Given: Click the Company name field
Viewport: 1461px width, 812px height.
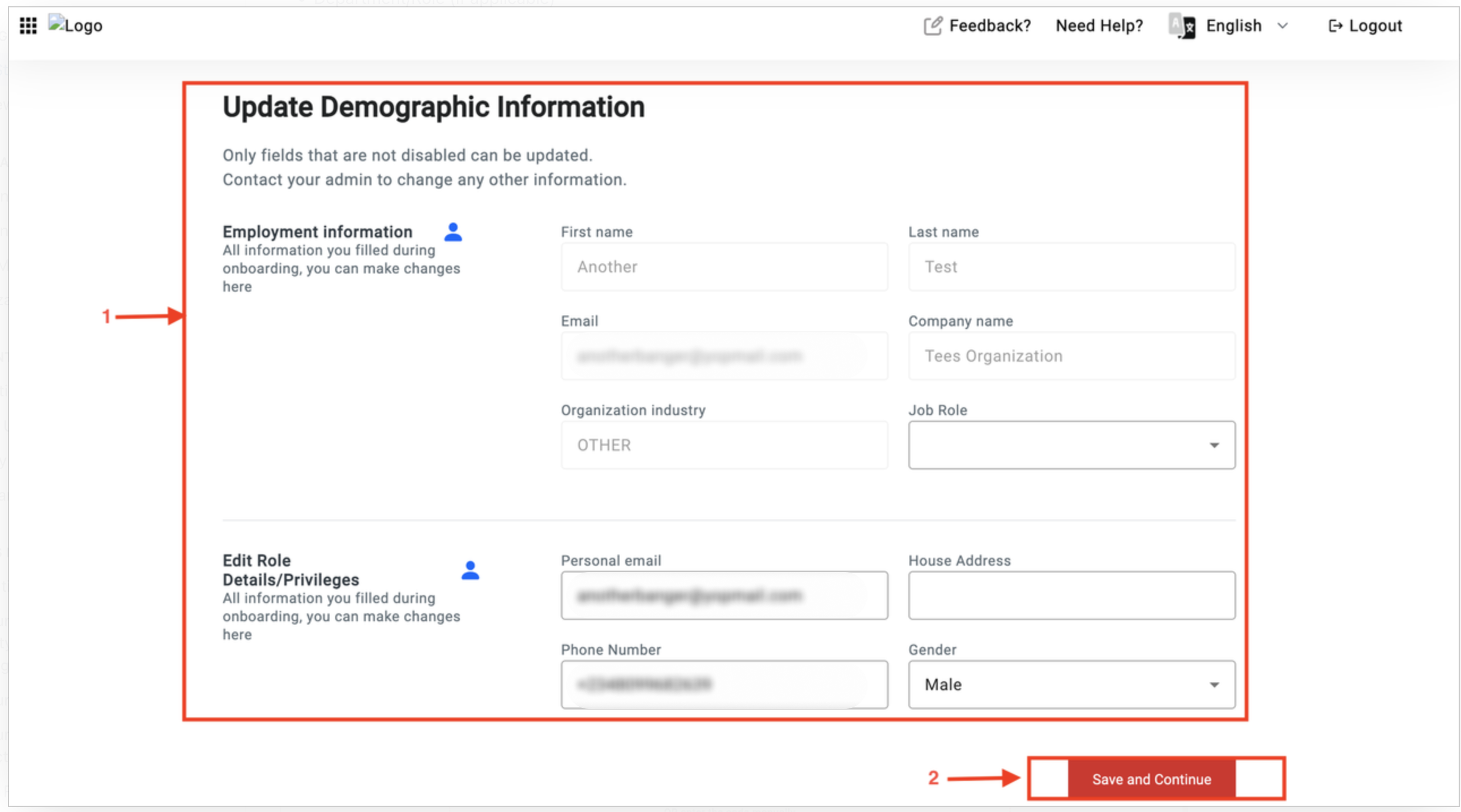Looking at the screenshot, I should click(x=1071, y=356).
